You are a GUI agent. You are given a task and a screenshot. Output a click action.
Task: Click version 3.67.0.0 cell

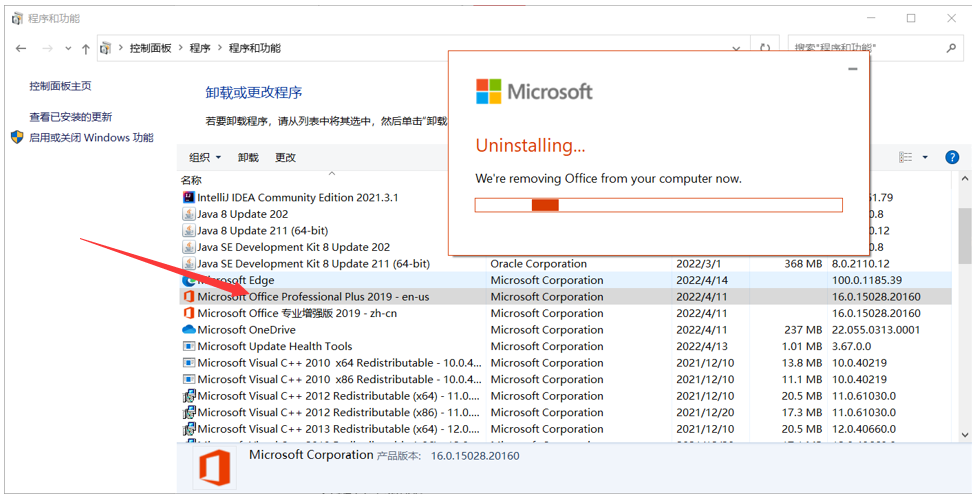point(851,346)
